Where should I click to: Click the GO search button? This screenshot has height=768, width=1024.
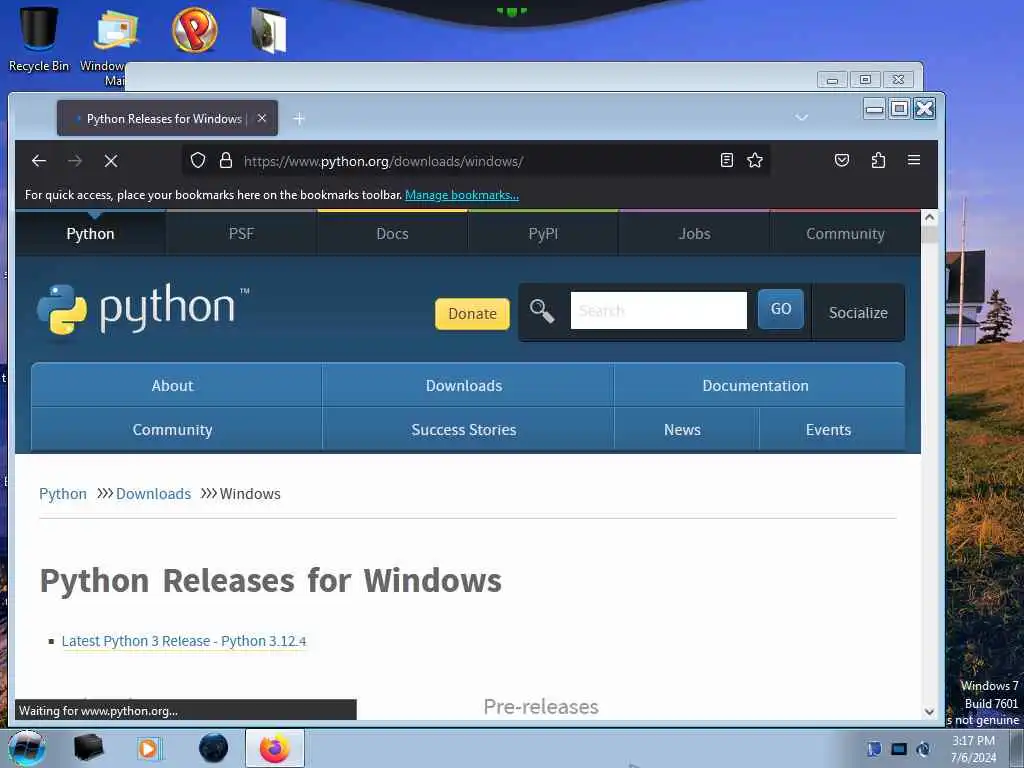(x=780, y=309)
